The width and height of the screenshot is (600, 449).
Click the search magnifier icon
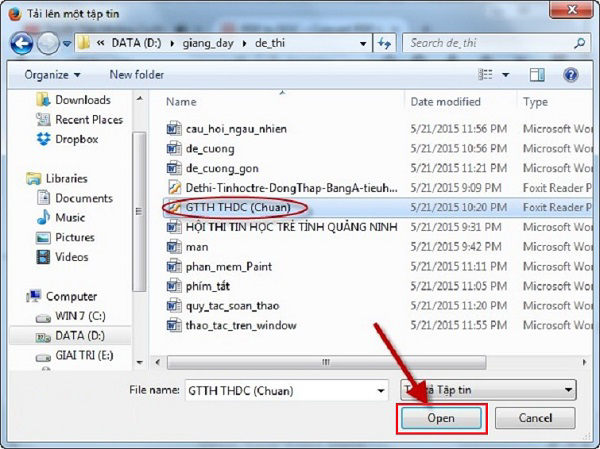580,43
